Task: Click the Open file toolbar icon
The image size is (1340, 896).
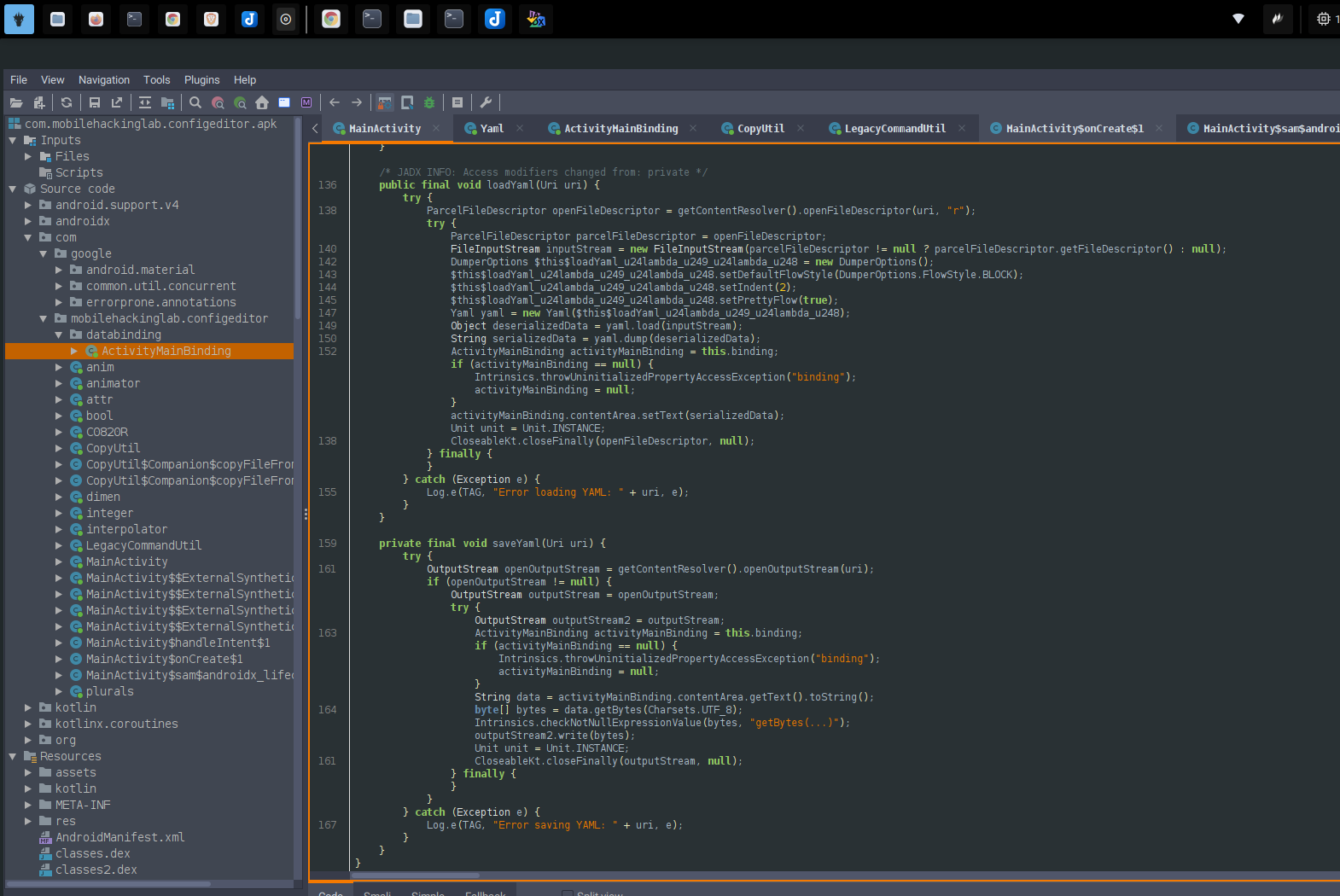Action: 16,102
